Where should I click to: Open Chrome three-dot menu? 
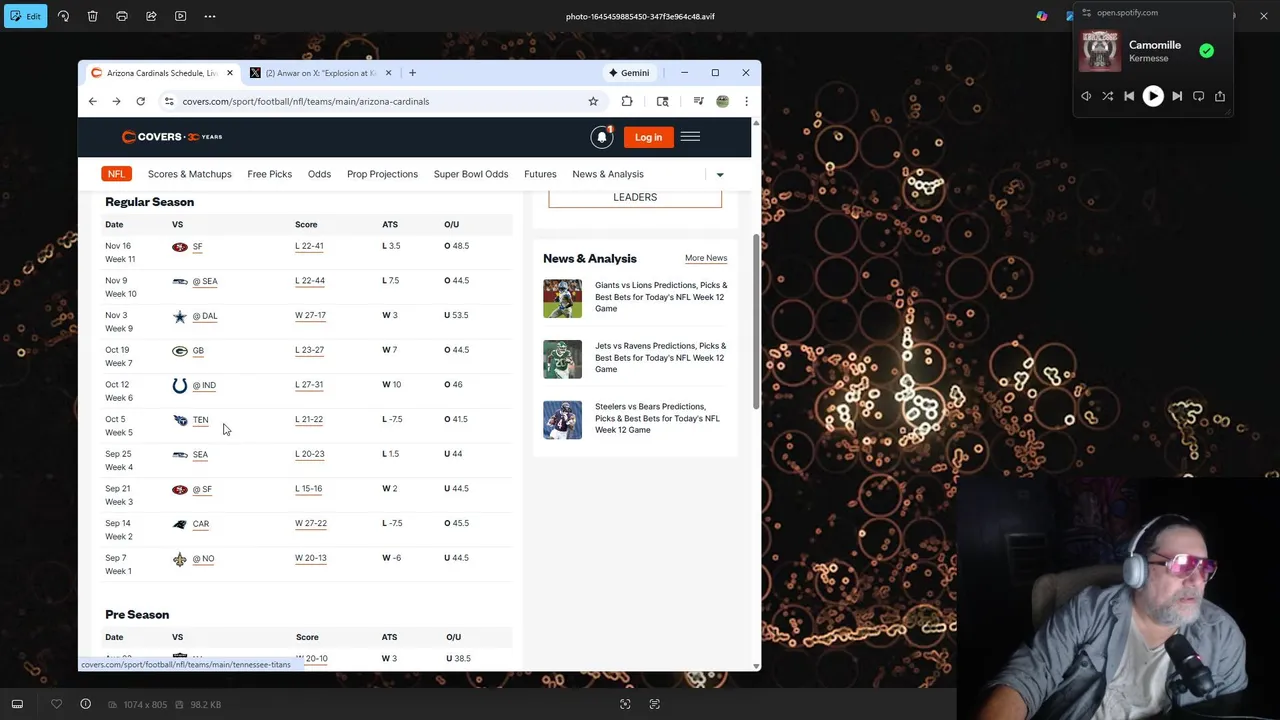(746, 101)
